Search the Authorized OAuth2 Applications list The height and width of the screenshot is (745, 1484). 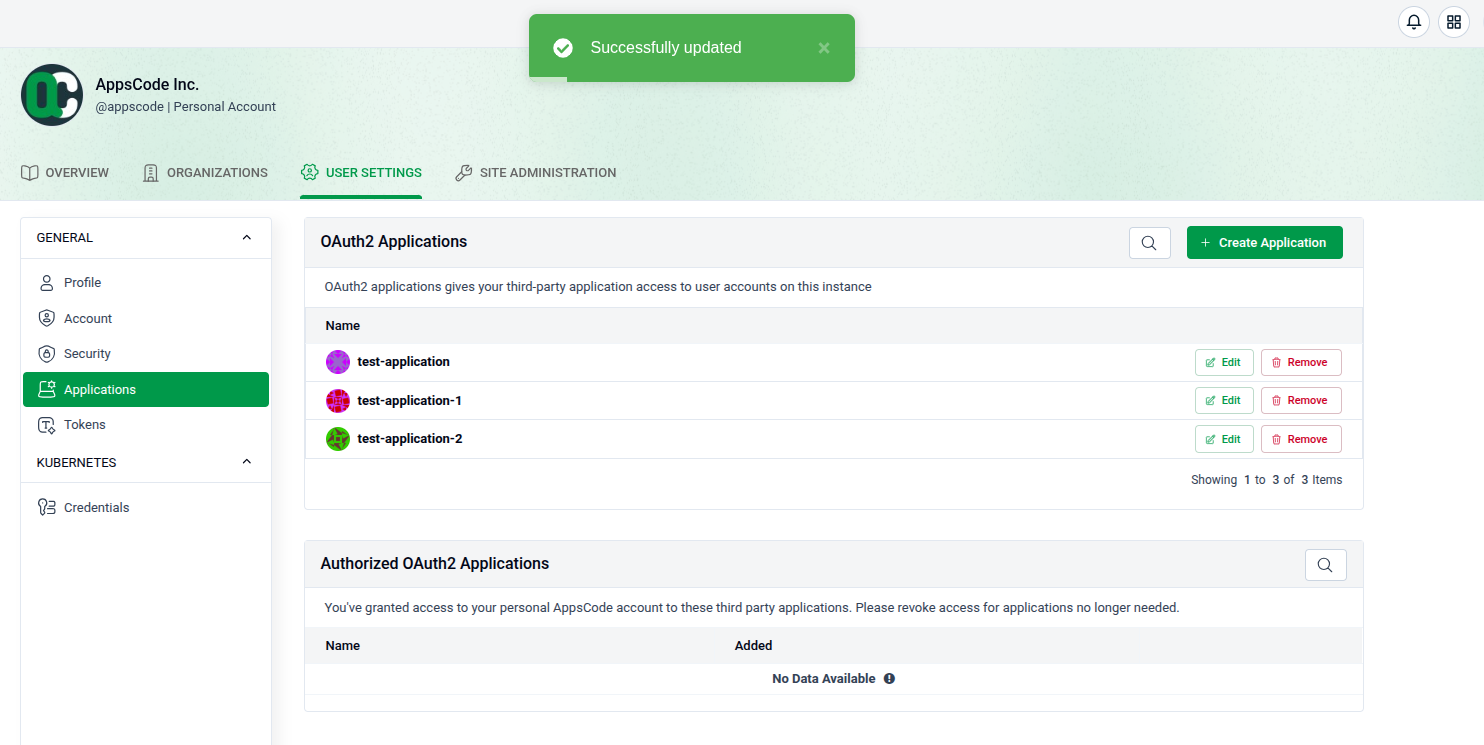1325,565
